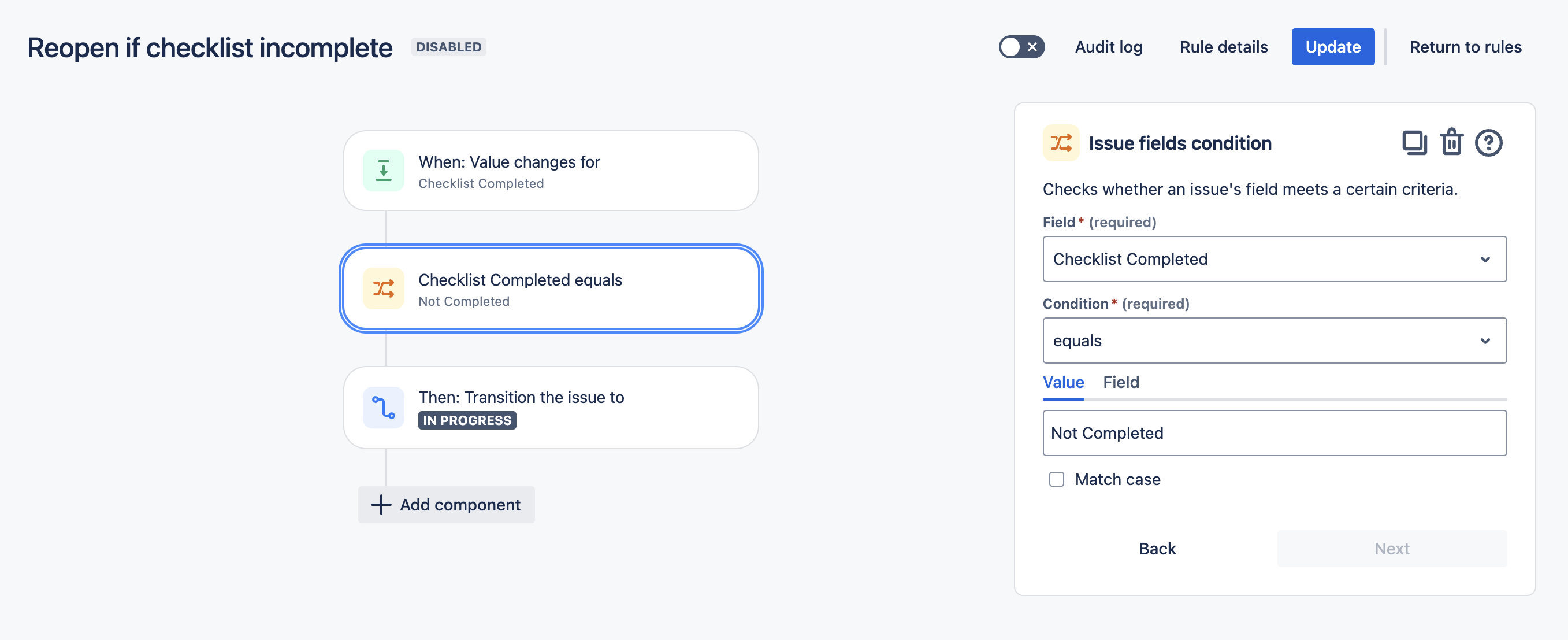Click Return to rules link

point(1465,47)
